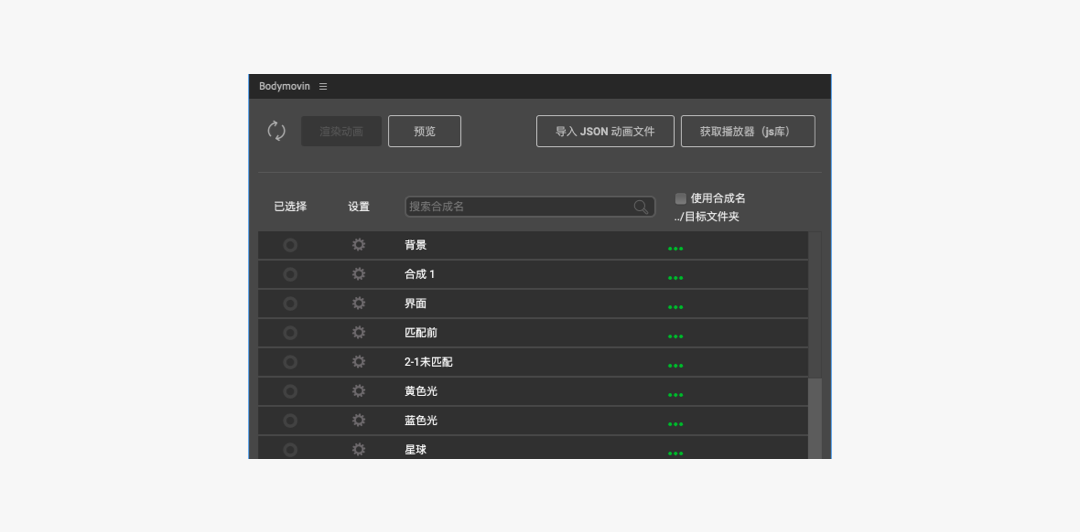Screen dimensions: 1080x532
Task: Click the 星球 composition name
Action: [416, 449]
